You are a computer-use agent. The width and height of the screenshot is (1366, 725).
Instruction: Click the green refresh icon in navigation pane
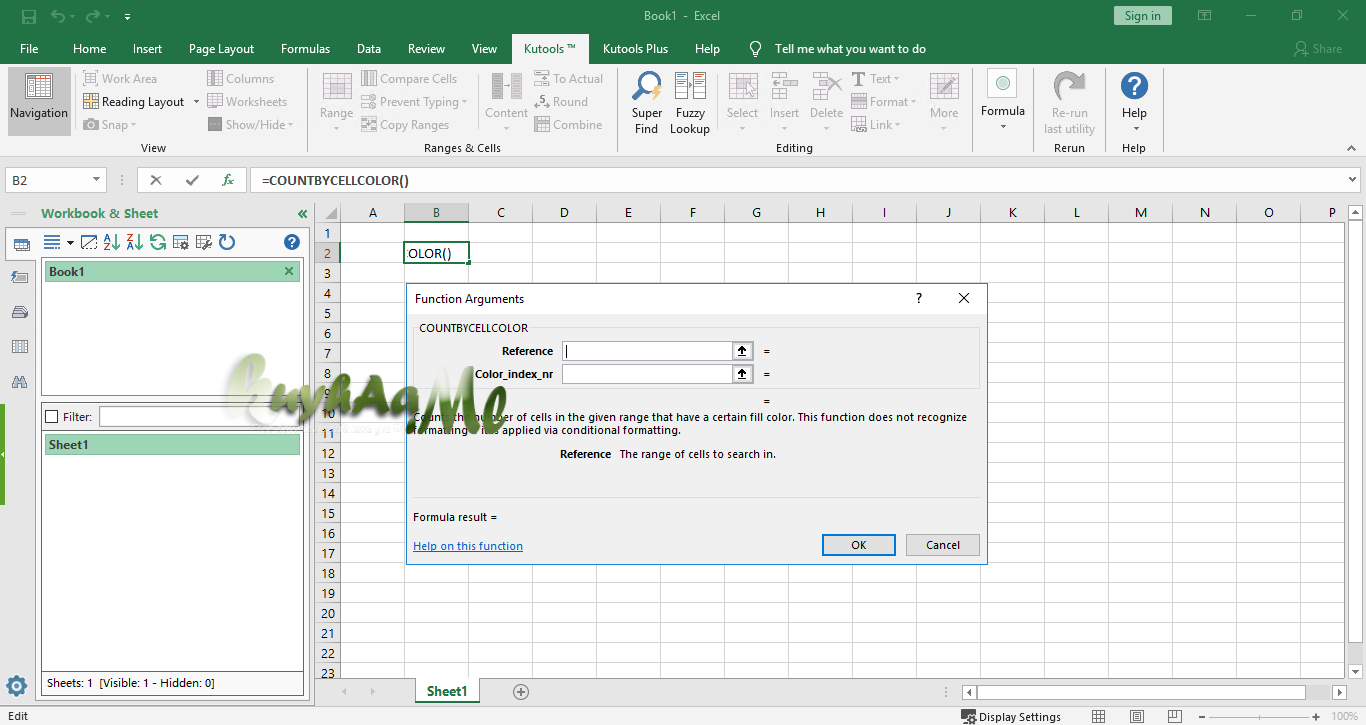tap(158, 242)
